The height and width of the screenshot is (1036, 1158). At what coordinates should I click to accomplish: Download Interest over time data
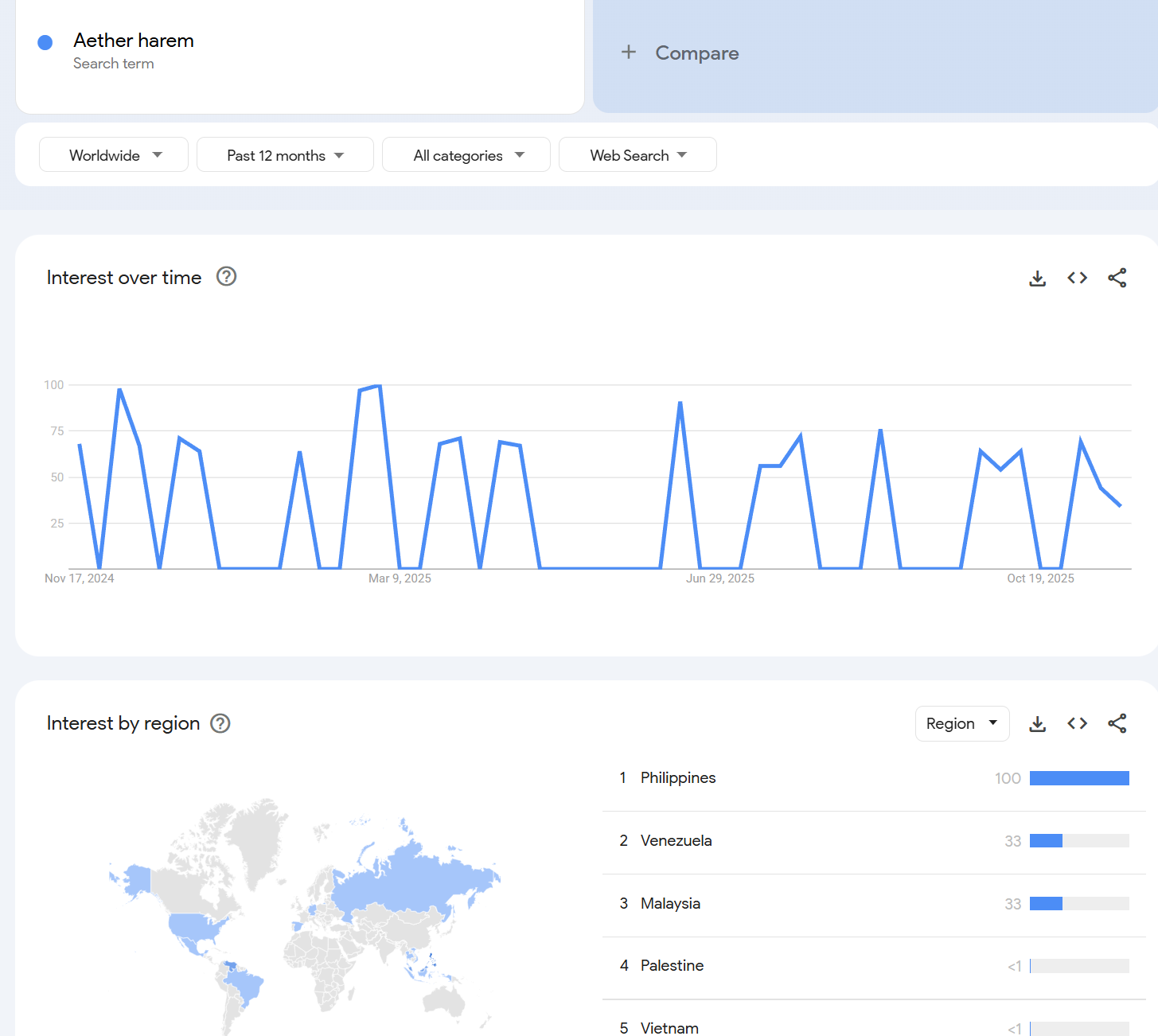click(1037, 278)
